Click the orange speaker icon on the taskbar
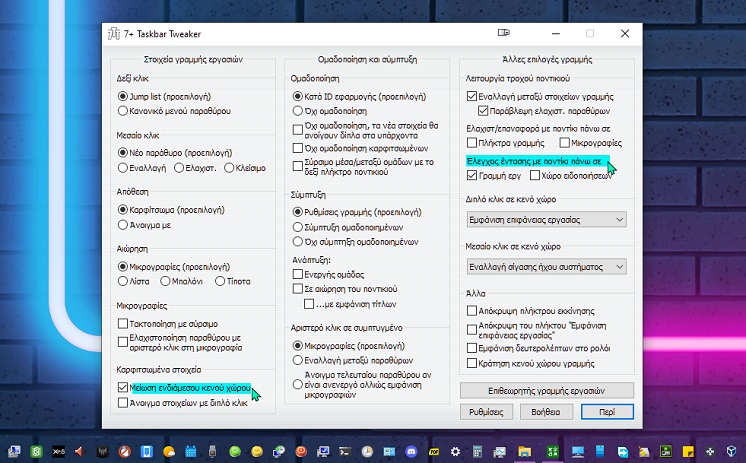This screenshot has width=746, height=463. point(80,452)
